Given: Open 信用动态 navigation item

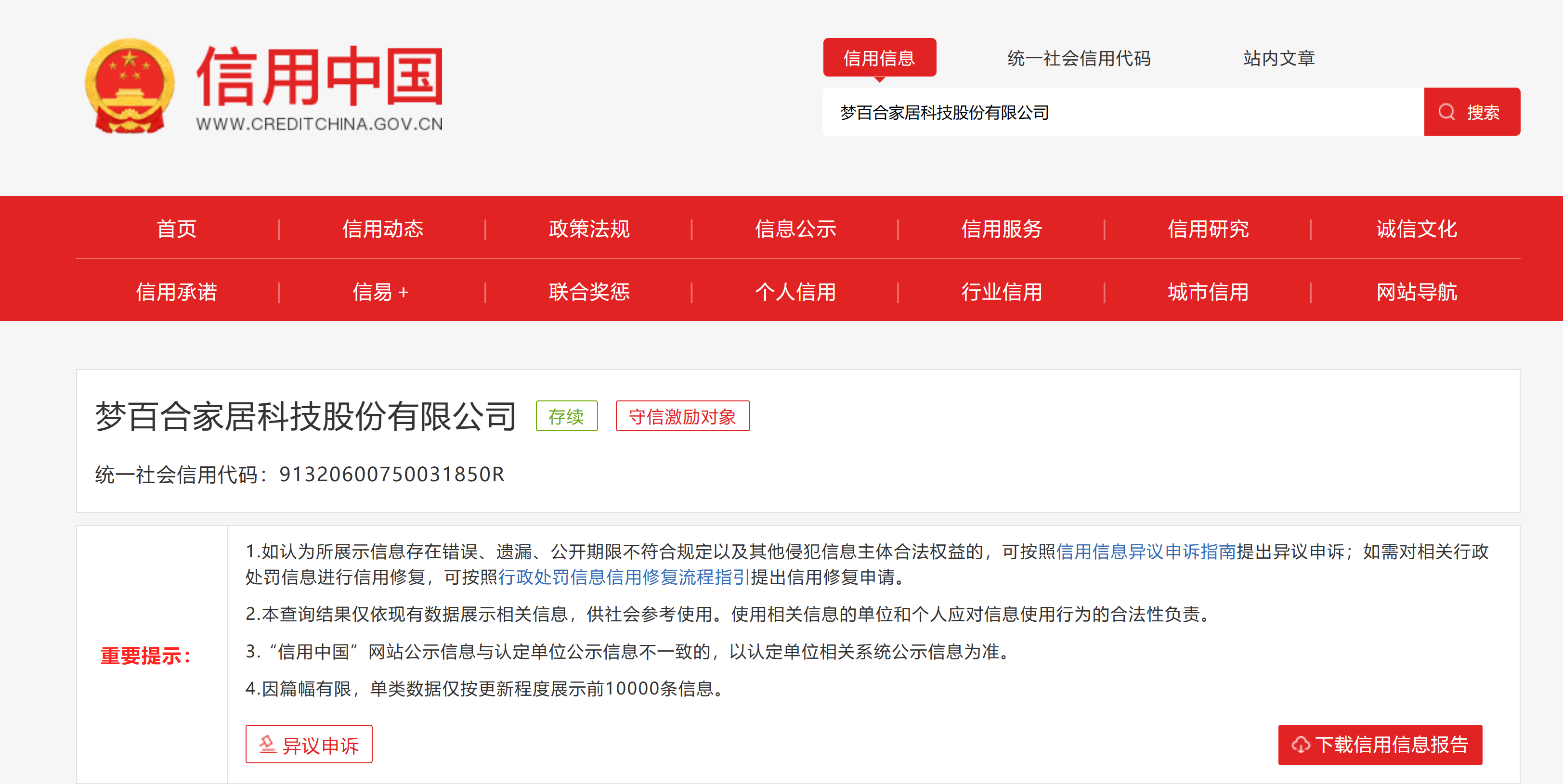Looking at the screenshot, I should 383,229.
